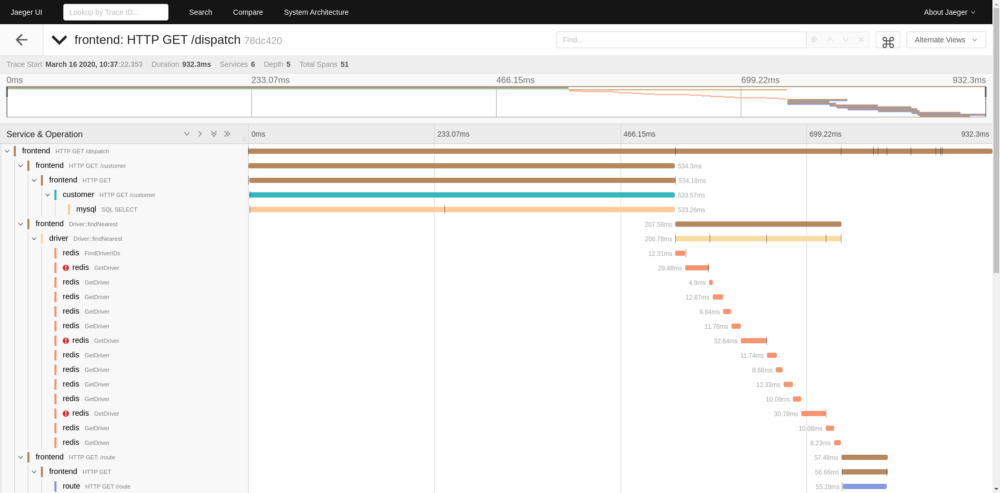Select the 207.58ms frontend findNearest span bar
The height and width of the screenshot is (493, 1000).
[758, 224]
